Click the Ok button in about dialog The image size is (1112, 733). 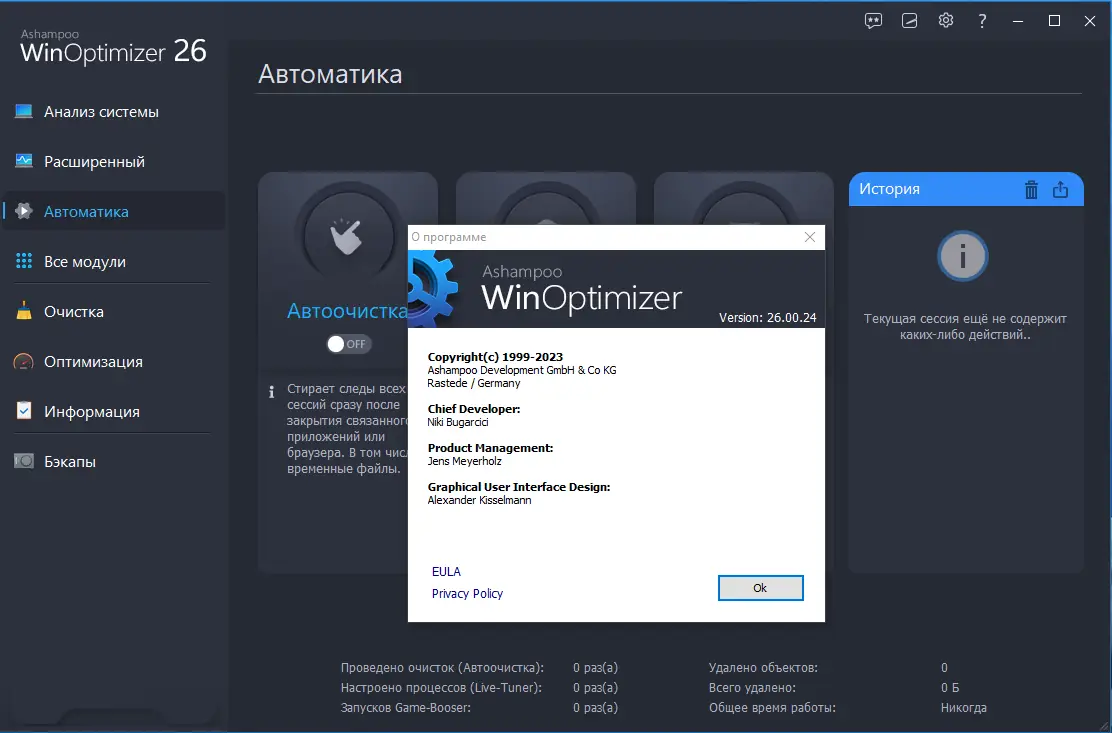(760, 588)
